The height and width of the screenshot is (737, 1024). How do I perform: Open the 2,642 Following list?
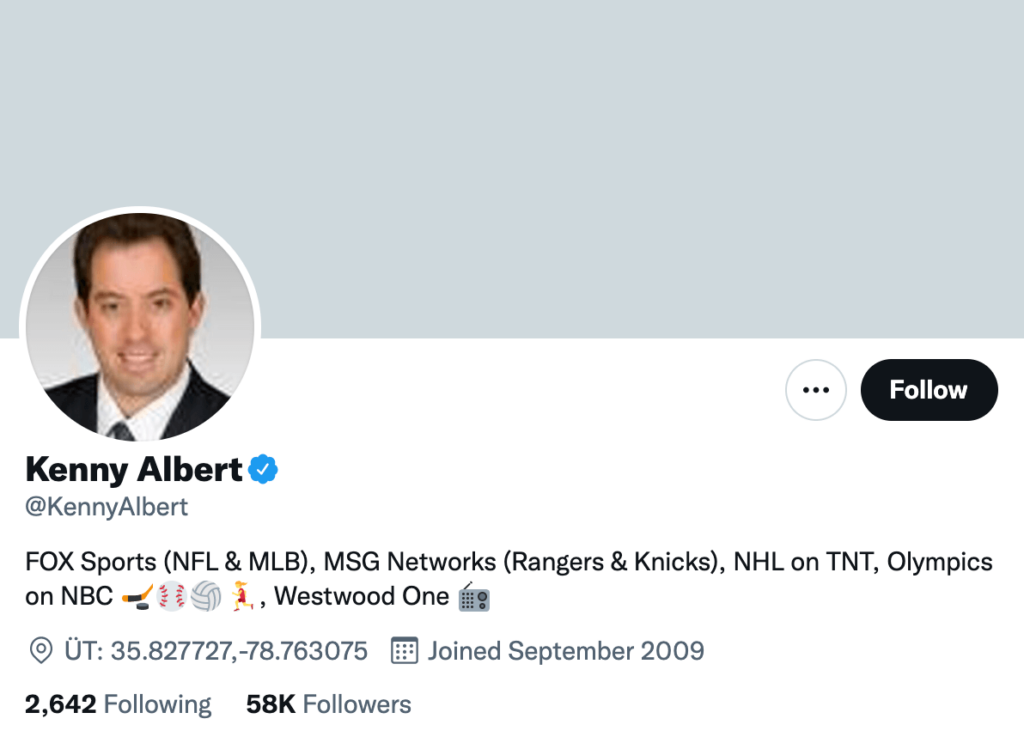(118, 704)
